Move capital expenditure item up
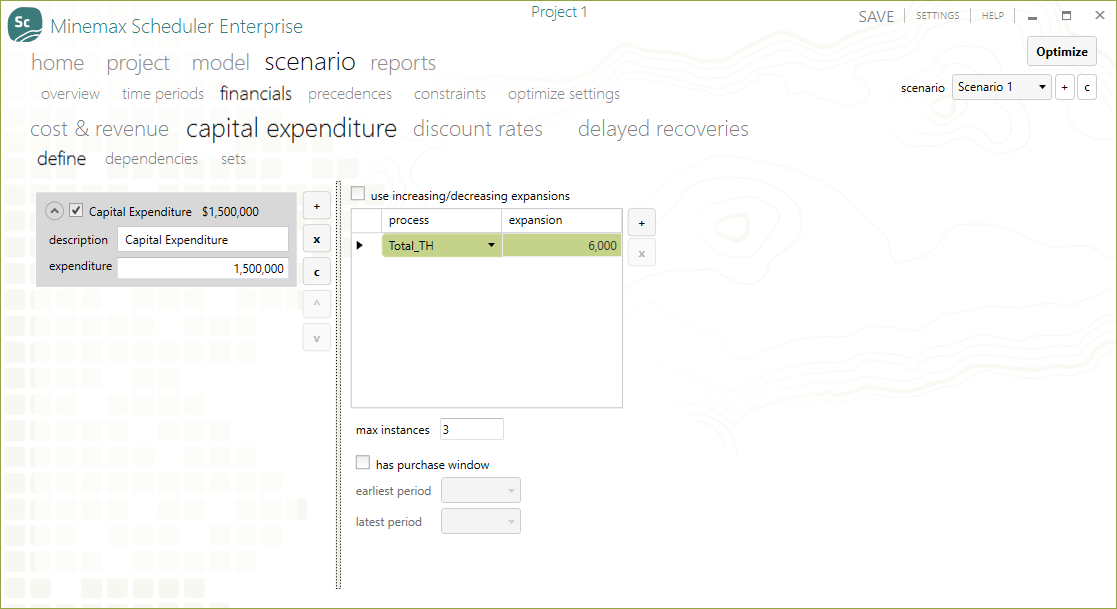The width and height of the screenshot is (1117, 609). pos(316,304)
